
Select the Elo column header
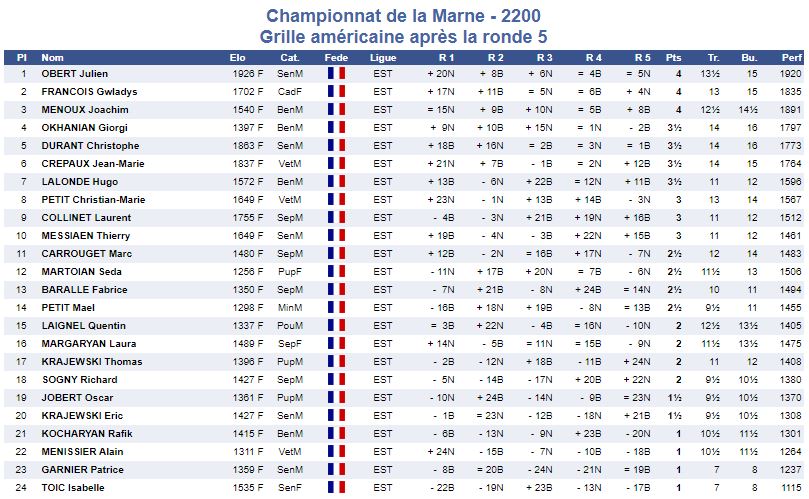click(x=237, y=58)
